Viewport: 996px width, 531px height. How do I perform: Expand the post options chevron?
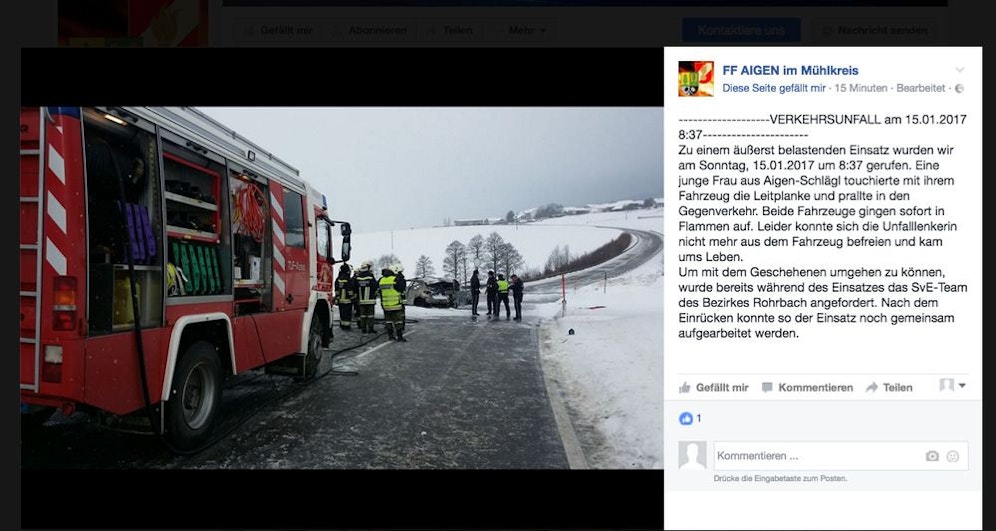point(960,70)
